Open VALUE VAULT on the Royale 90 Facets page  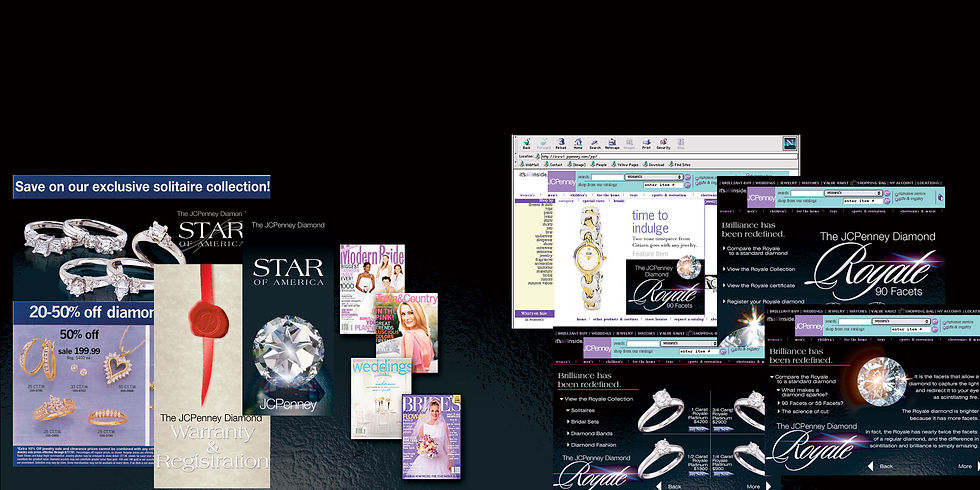coord(836,183)
